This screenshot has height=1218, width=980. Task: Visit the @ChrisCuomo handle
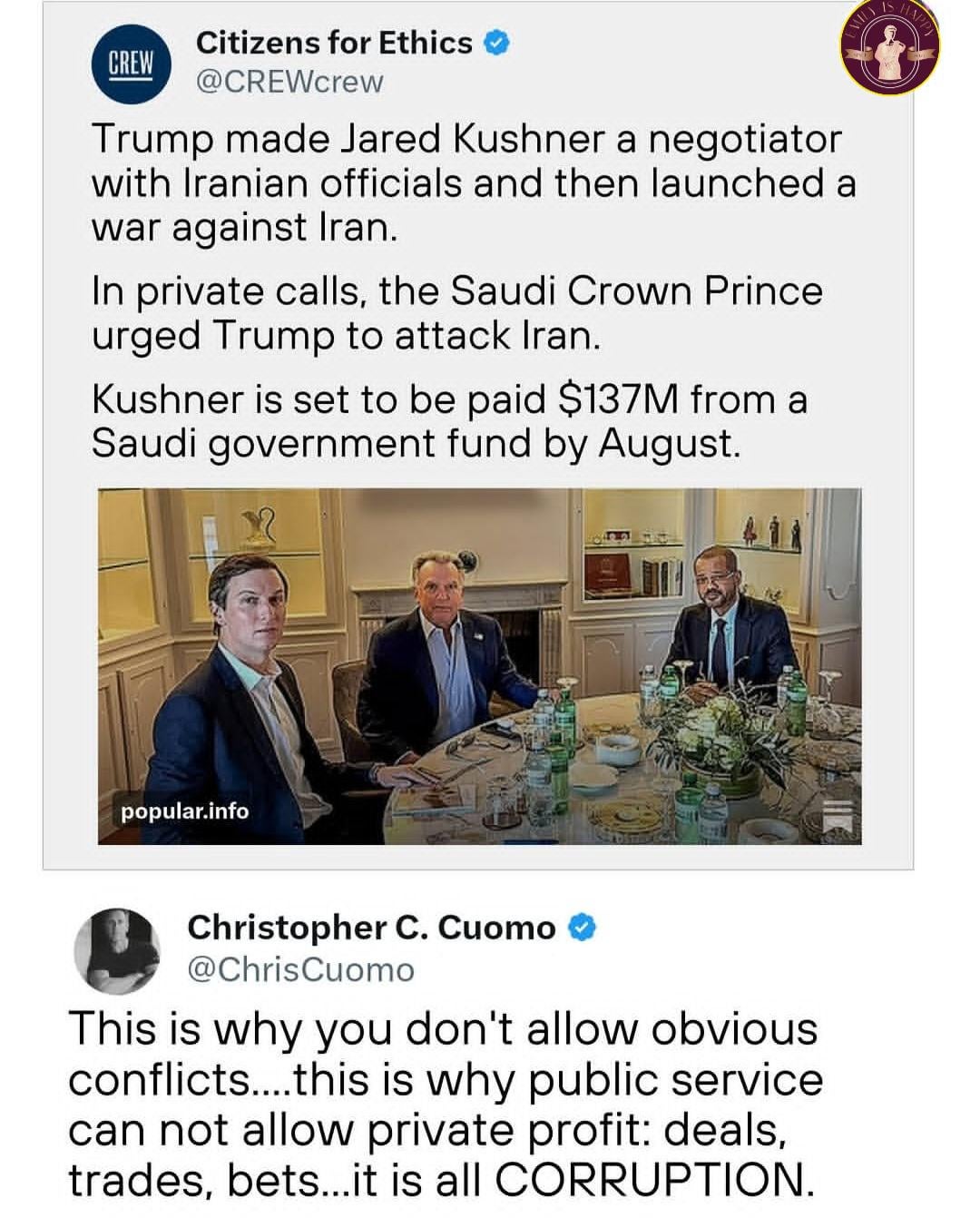(x=300, y=969)
